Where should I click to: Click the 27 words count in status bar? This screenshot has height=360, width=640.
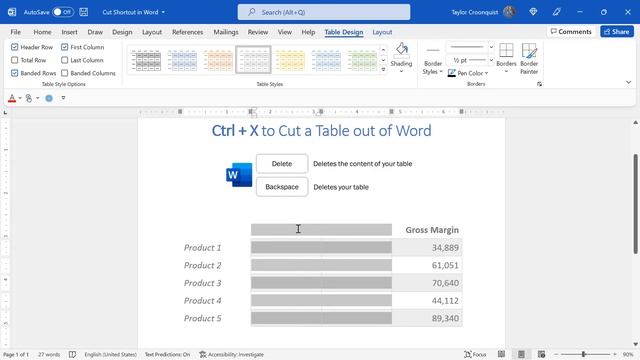(x=49, y=354)
